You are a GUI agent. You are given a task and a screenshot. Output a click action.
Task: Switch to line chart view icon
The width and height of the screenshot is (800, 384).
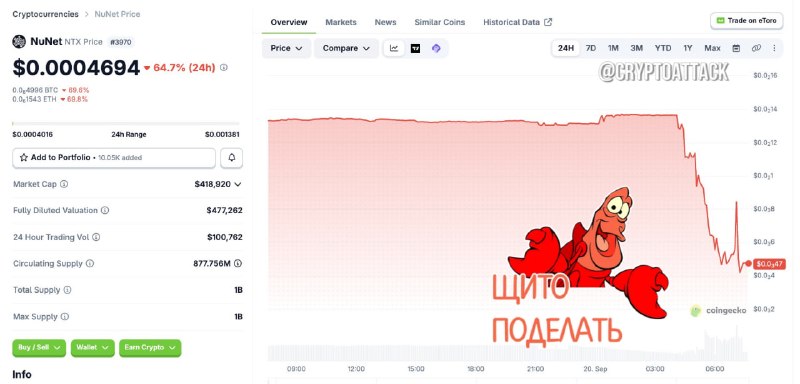[x=394, y=48]
